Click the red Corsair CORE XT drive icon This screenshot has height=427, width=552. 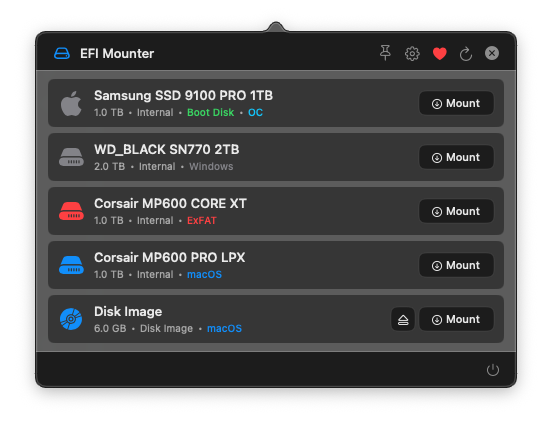71,211
